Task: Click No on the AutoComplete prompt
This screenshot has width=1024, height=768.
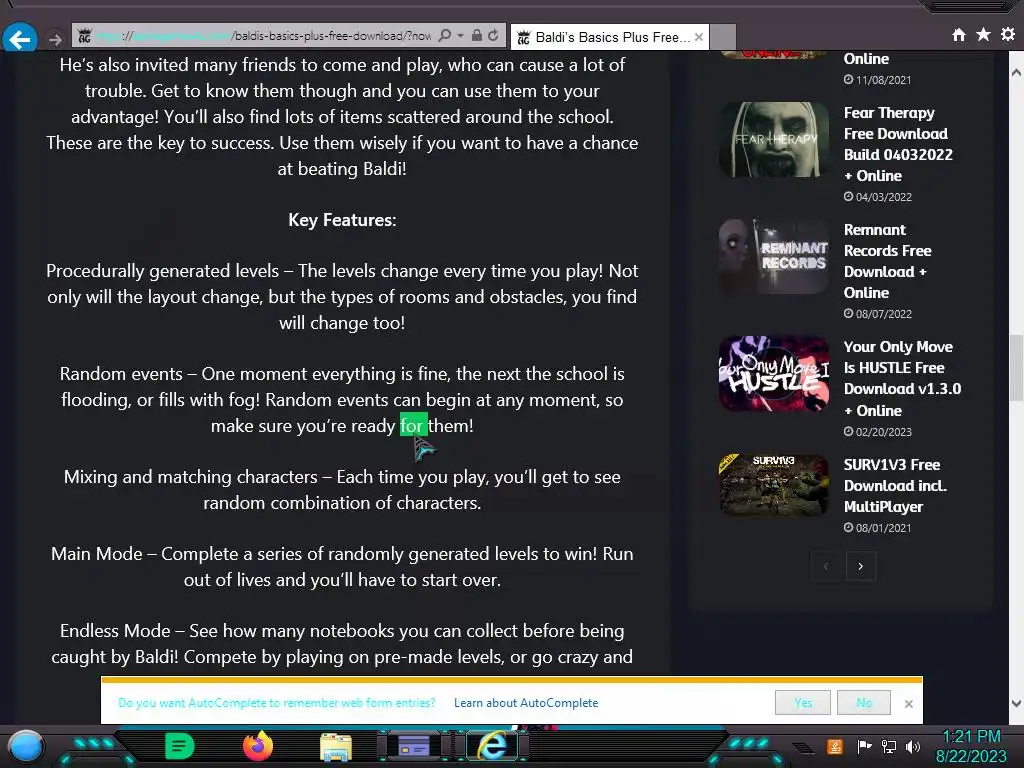Action: tap(863, 703)
